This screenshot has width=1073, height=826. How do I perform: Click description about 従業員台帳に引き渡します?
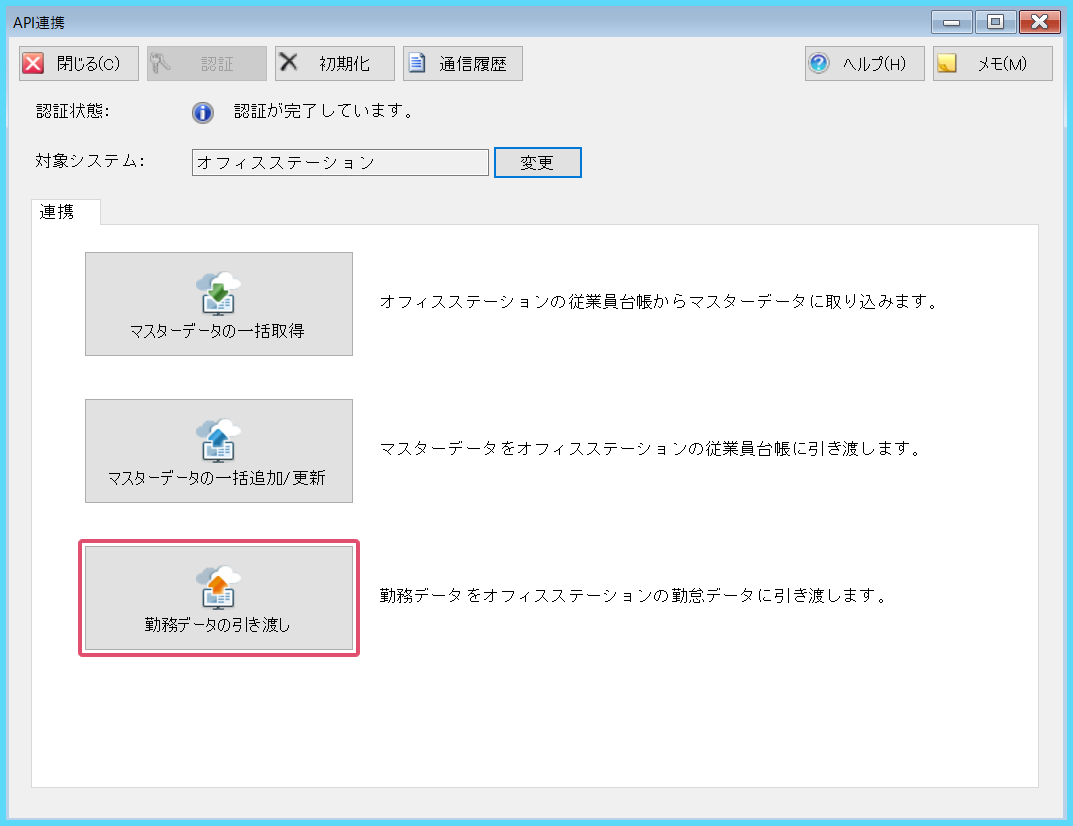(651, 449)
